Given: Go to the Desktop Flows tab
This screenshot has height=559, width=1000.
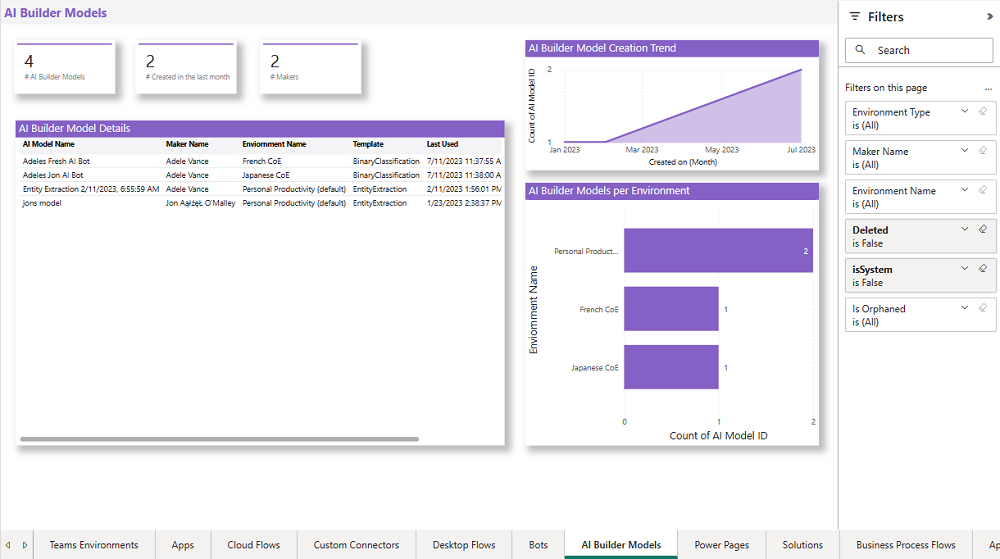Looking at the screenshot, I should pos(464,545).
